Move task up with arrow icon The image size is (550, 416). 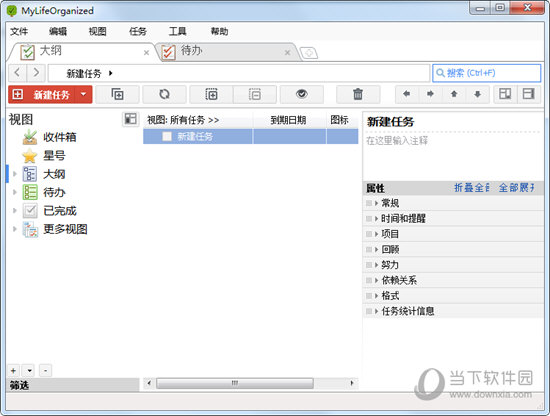click(x=454, y=94)
